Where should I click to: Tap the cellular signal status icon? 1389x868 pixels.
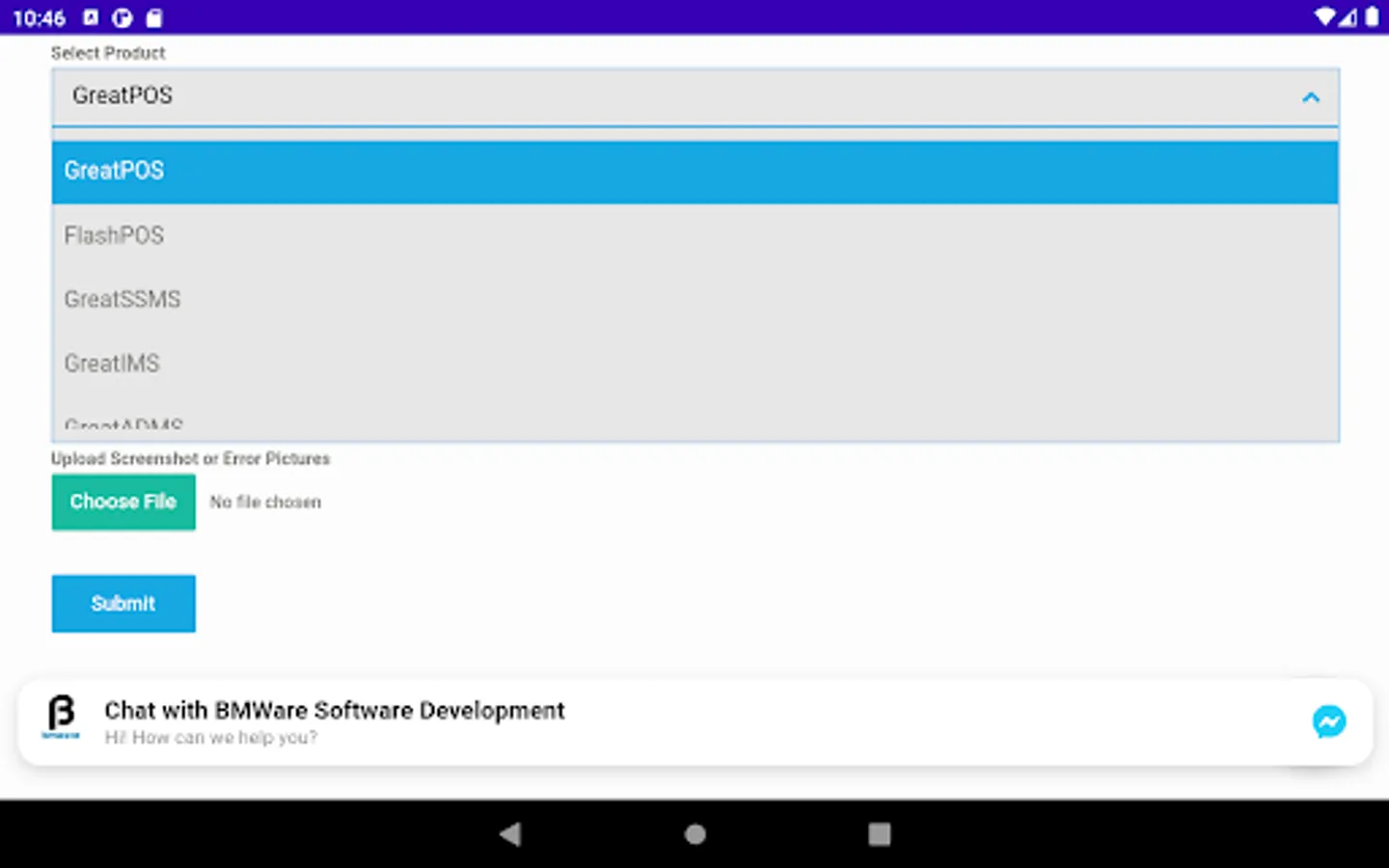[1348, 17]
